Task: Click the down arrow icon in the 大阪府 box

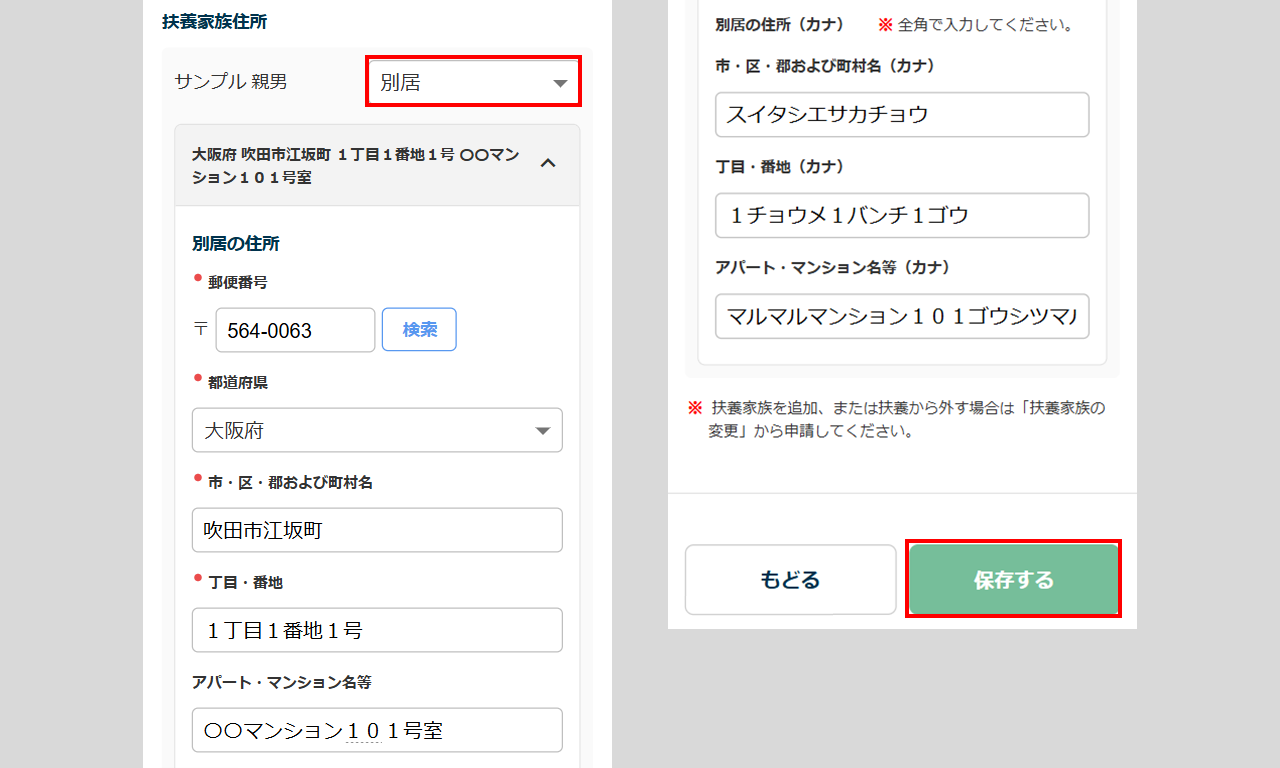Action: coord(542,431)
